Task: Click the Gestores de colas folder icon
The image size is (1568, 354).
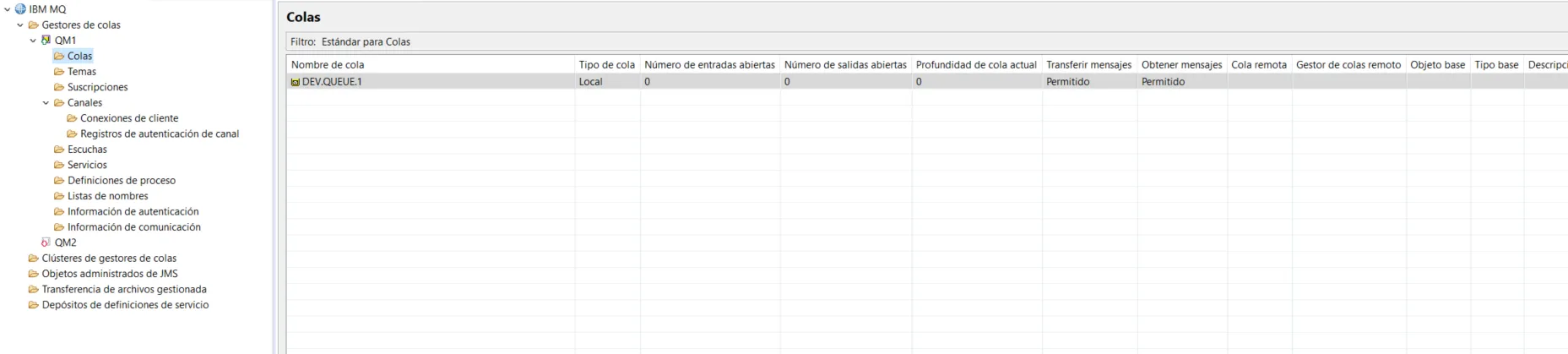Action: pos(34,25)
